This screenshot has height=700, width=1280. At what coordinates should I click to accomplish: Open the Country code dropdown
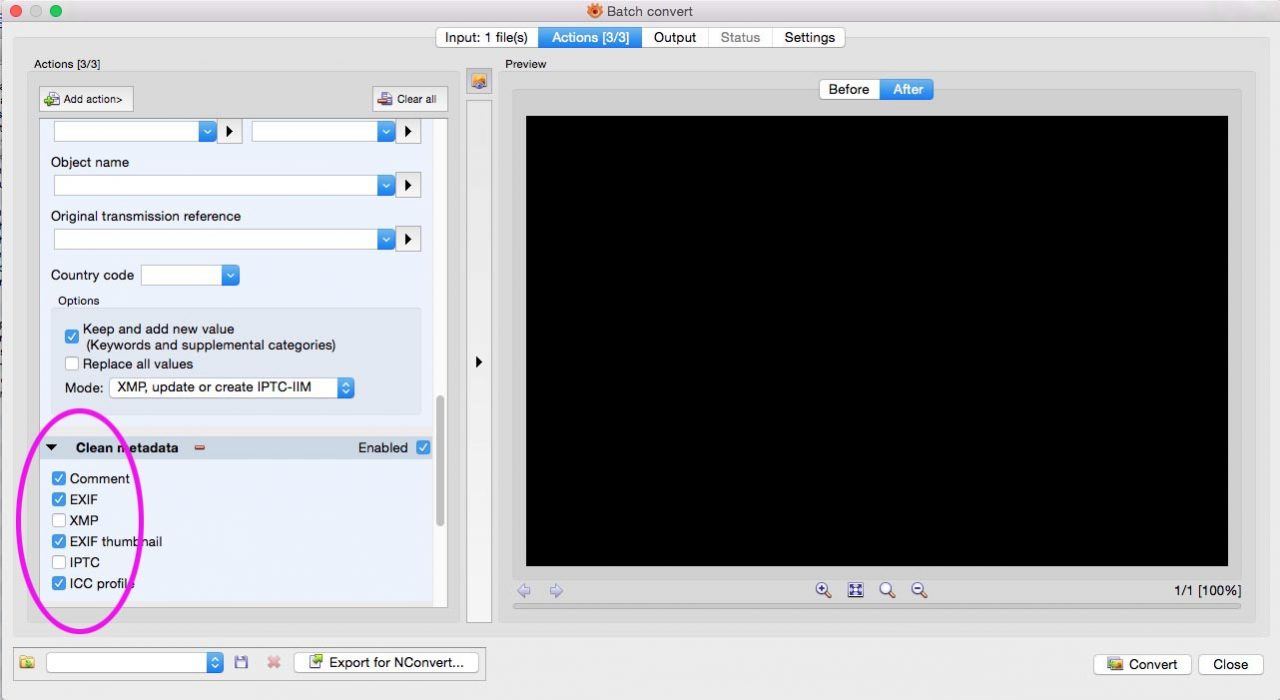230,274
